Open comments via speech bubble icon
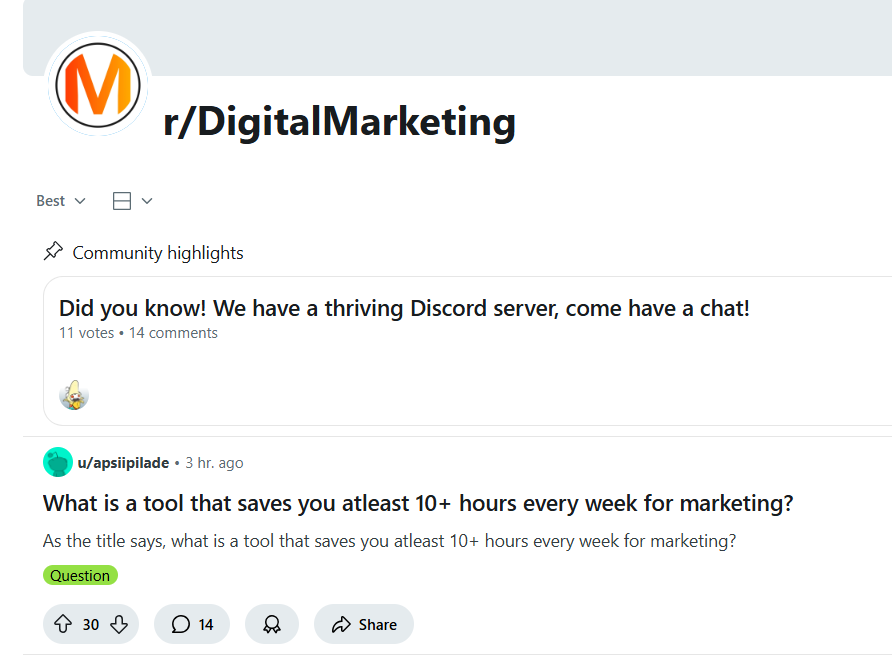The width and height of the screenshot is (892, 670). (180, 624)
